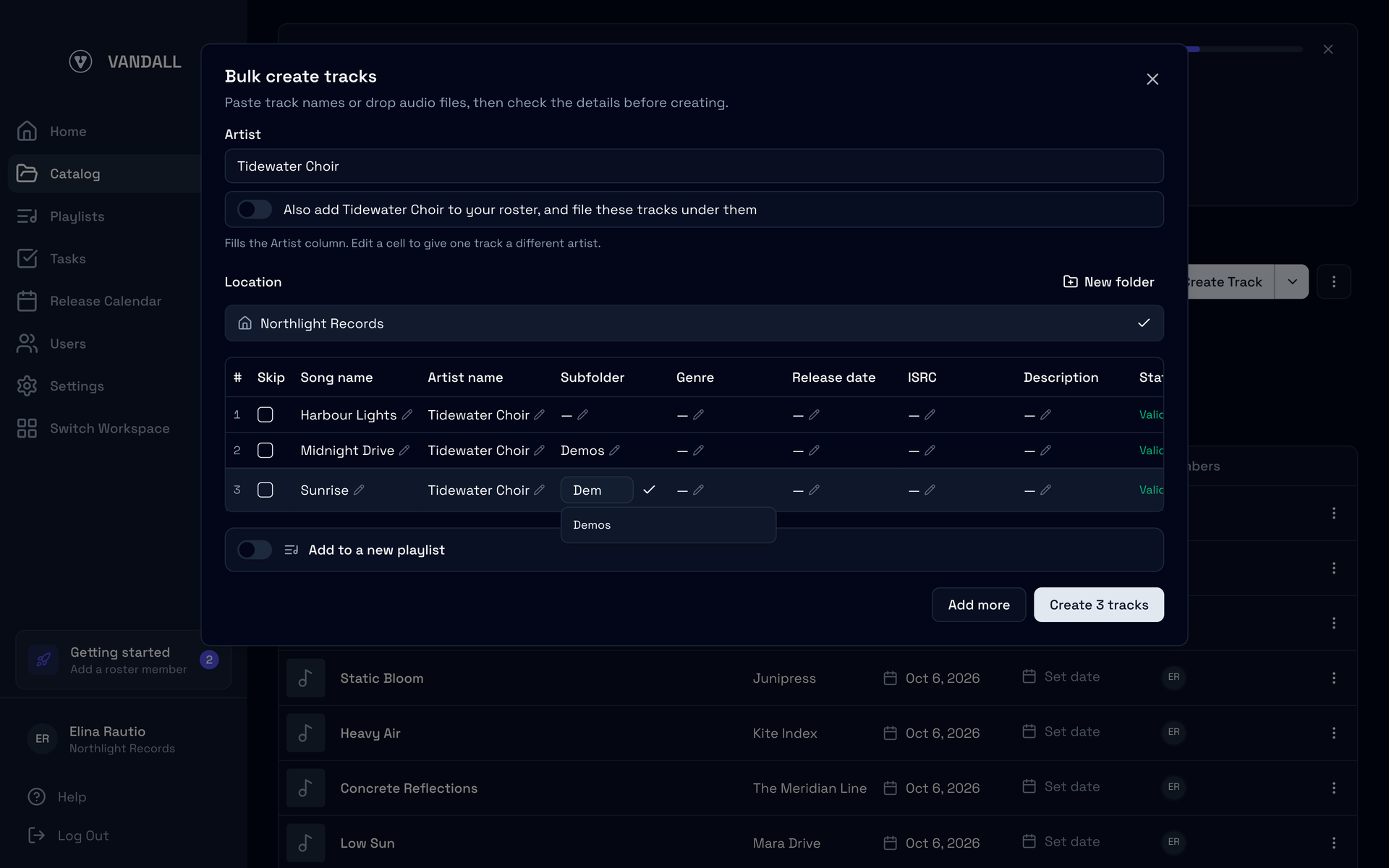
Task: Edit song name pencil next to Sunrise
Action: 359,490
